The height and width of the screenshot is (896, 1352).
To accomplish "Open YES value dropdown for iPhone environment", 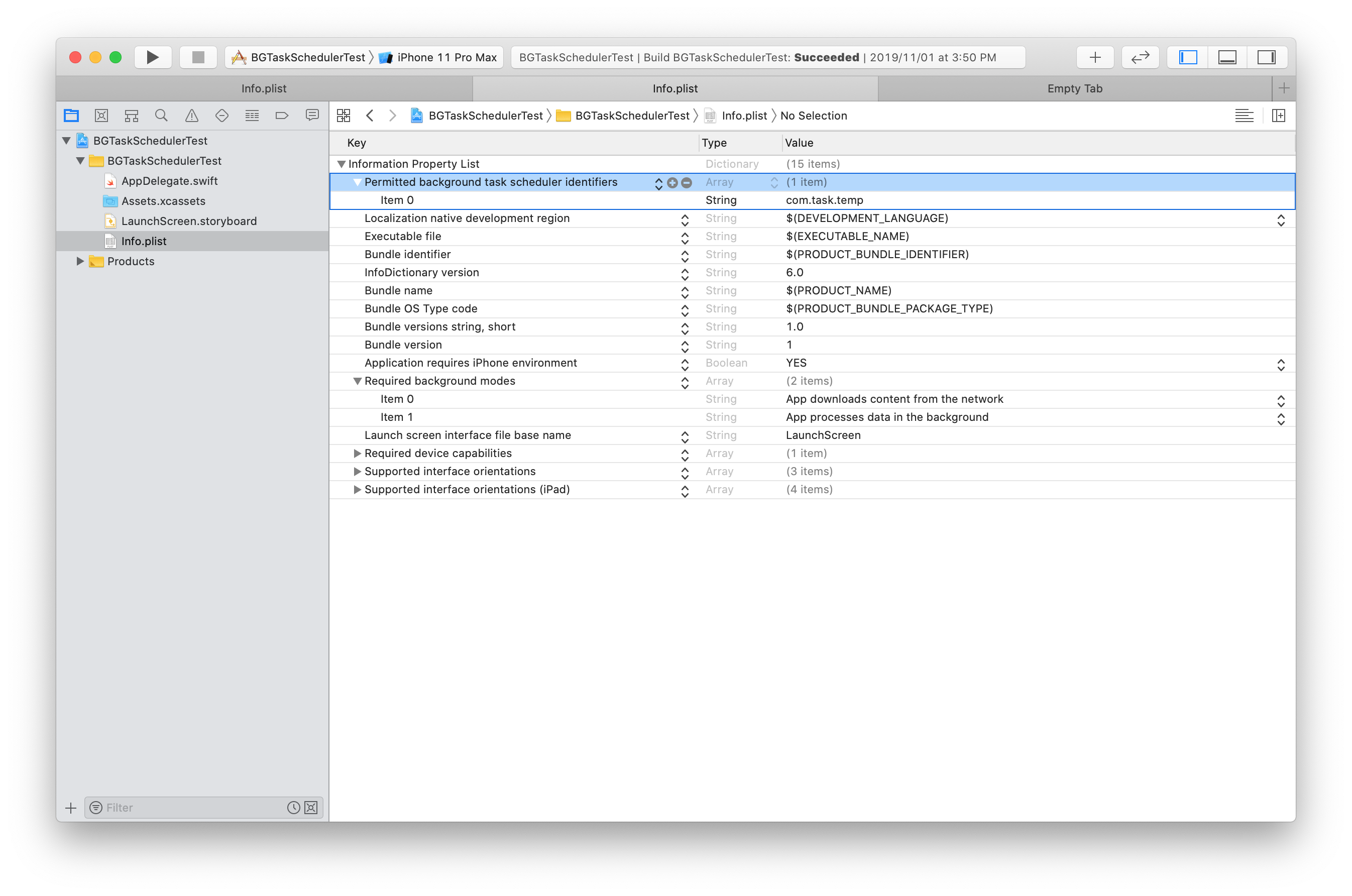I will pyautogui.click(x=1281, y=364).
